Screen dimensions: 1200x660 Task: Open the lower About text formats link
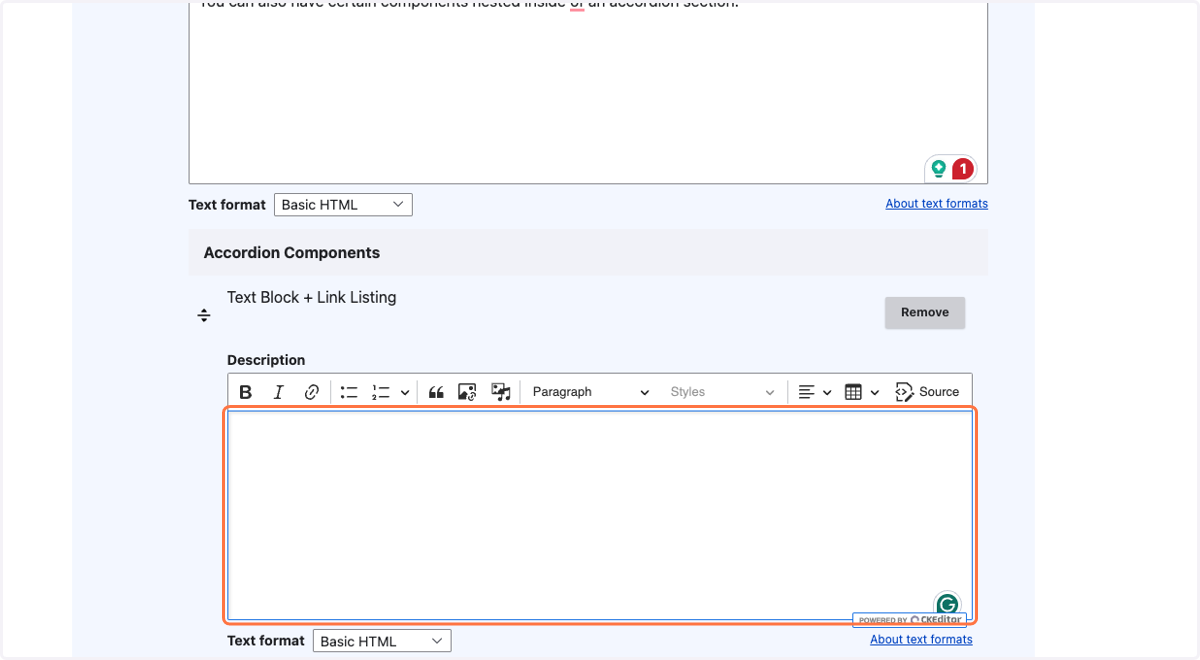coord(921,640)
